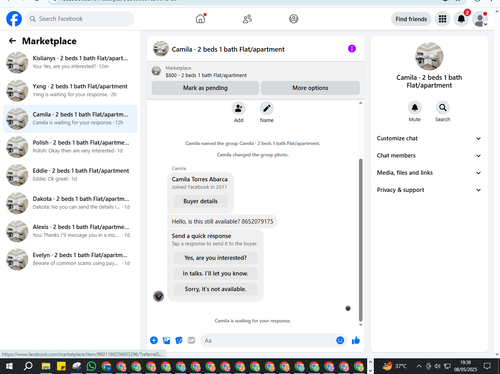Image resolution: width=500 pixels, height=374 pixels.
Task: Open the Friends icon in top navigation
Action: [x=247, y=19]
